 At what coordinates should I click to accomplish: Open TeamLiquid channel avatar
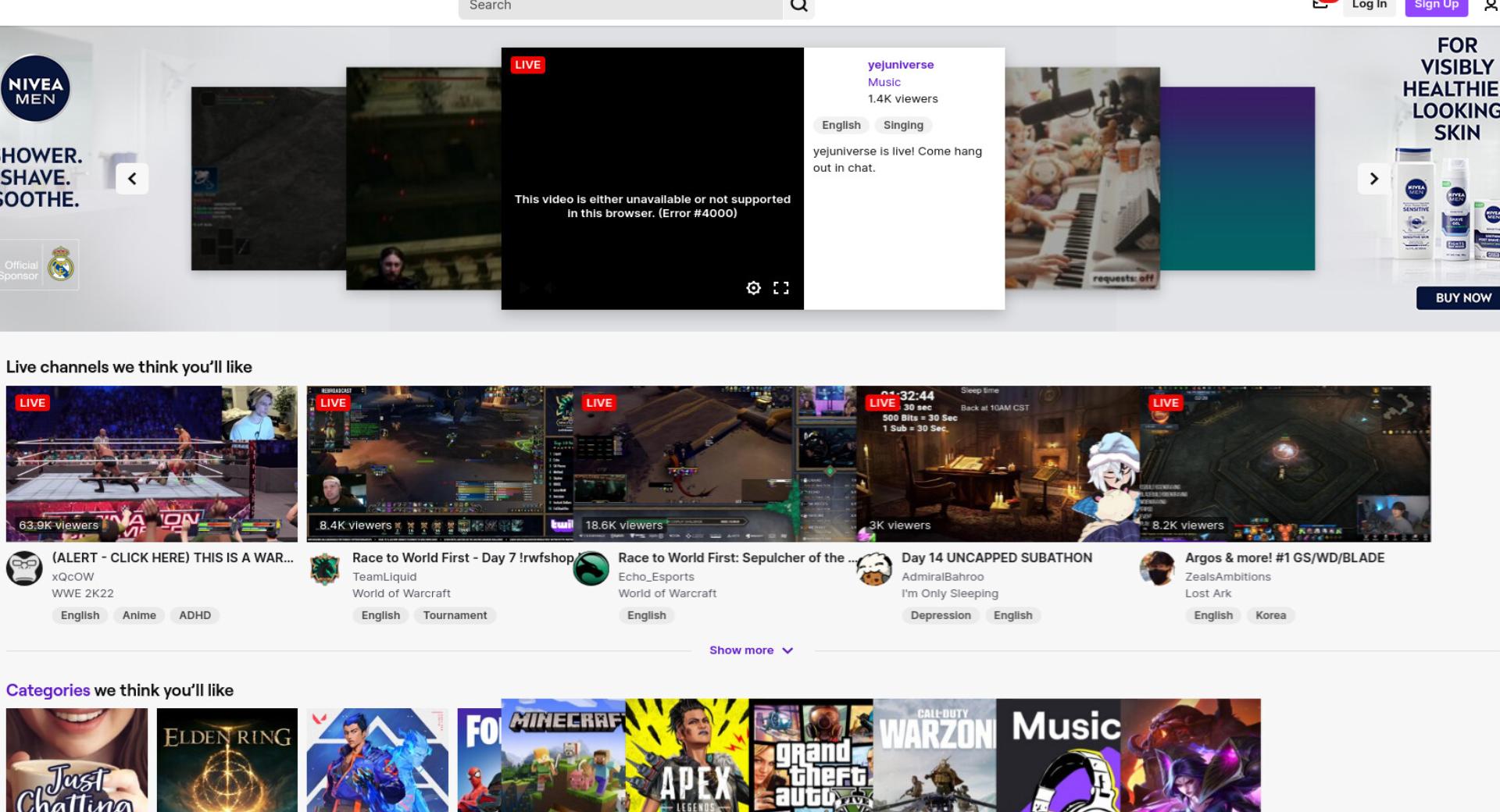pos(325,568)
